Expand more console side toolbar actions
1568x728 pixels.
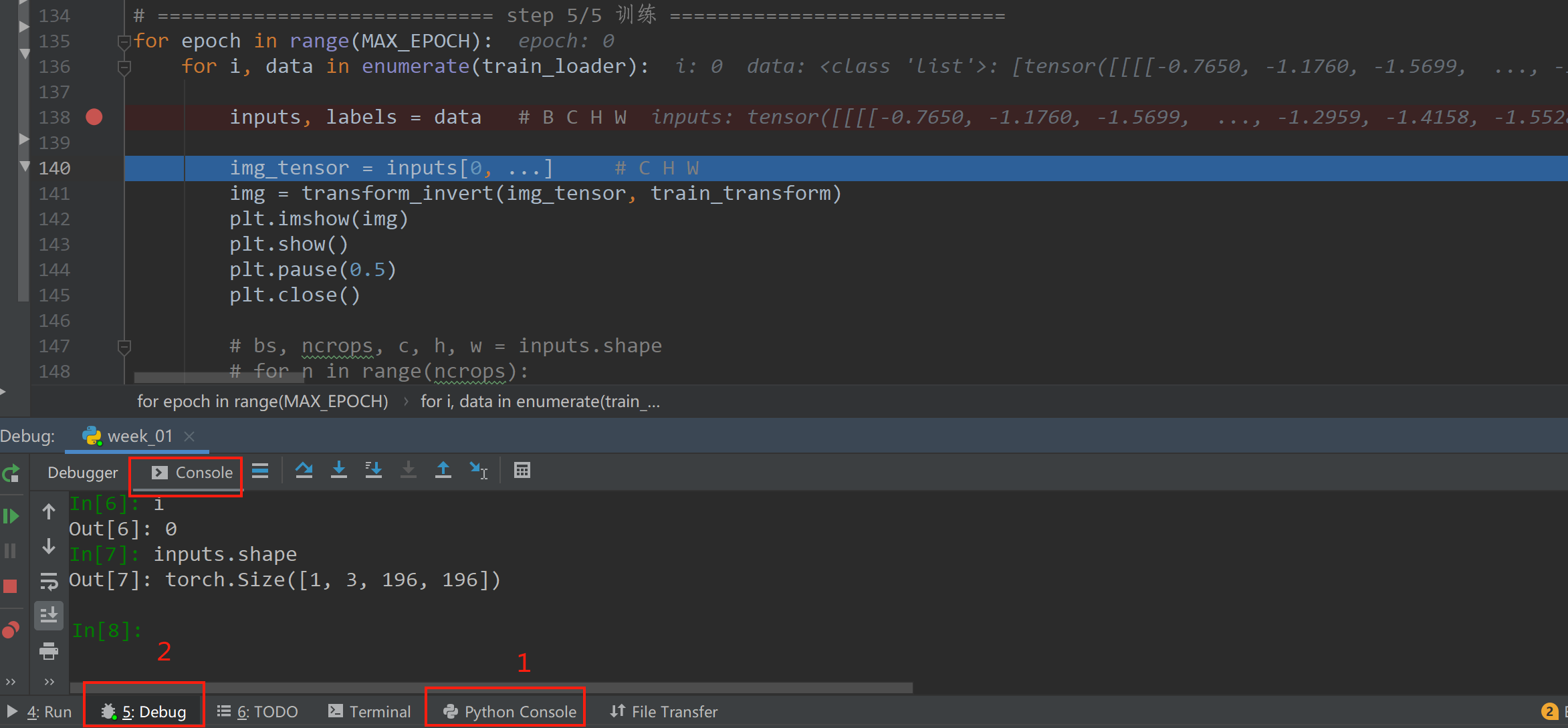49,682
